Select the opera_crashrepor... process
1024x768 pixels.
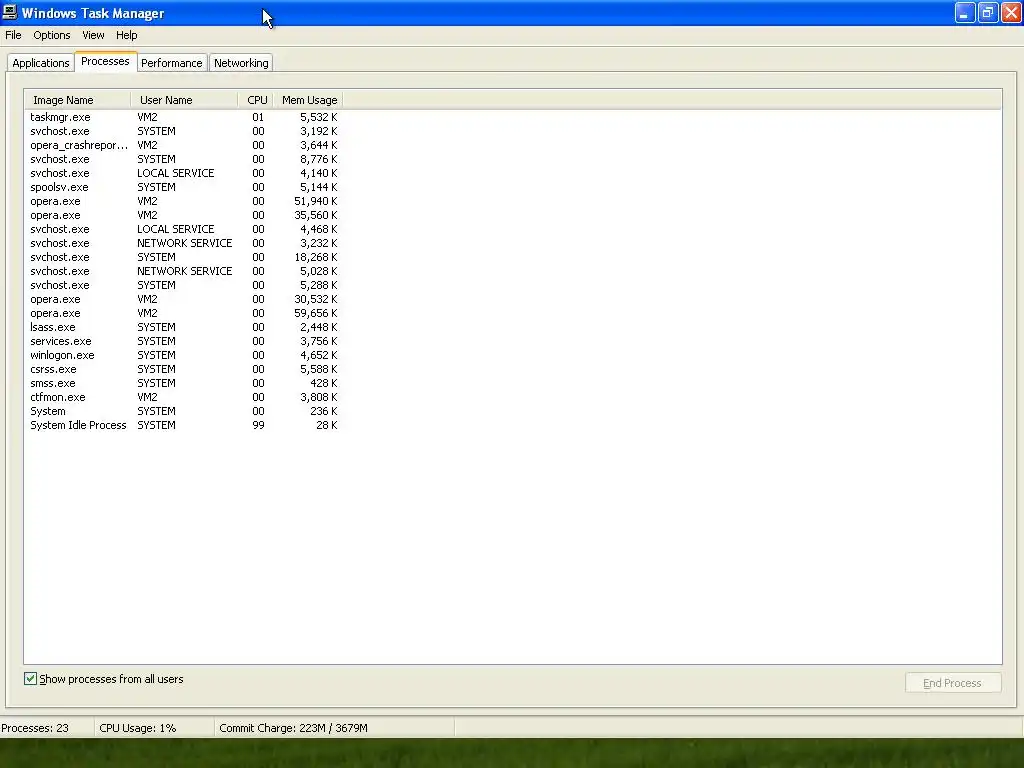(184, 145)
